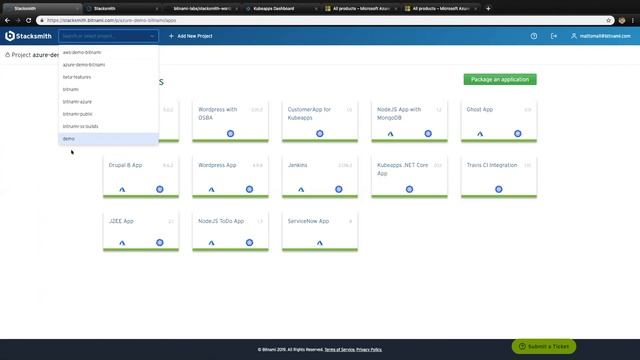Choose bitnami project in dropdown
640x360 pixels.
[108, 89]
